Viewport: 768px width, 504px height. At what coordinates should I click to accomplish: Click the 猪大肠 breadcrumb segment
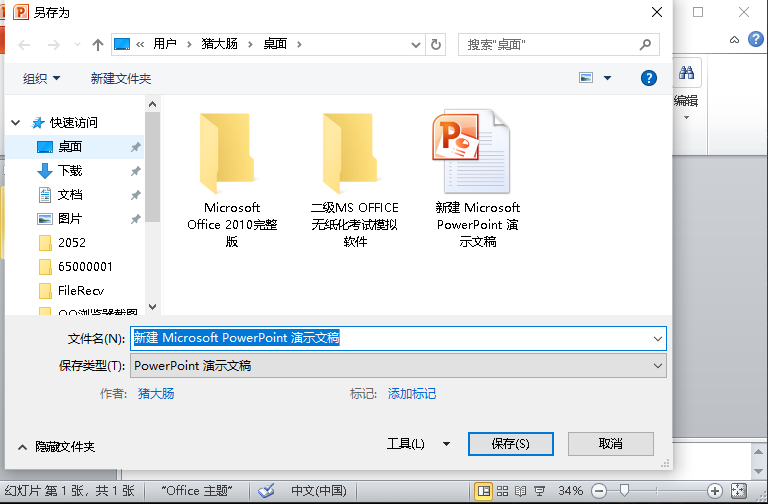tap(219, 44)
